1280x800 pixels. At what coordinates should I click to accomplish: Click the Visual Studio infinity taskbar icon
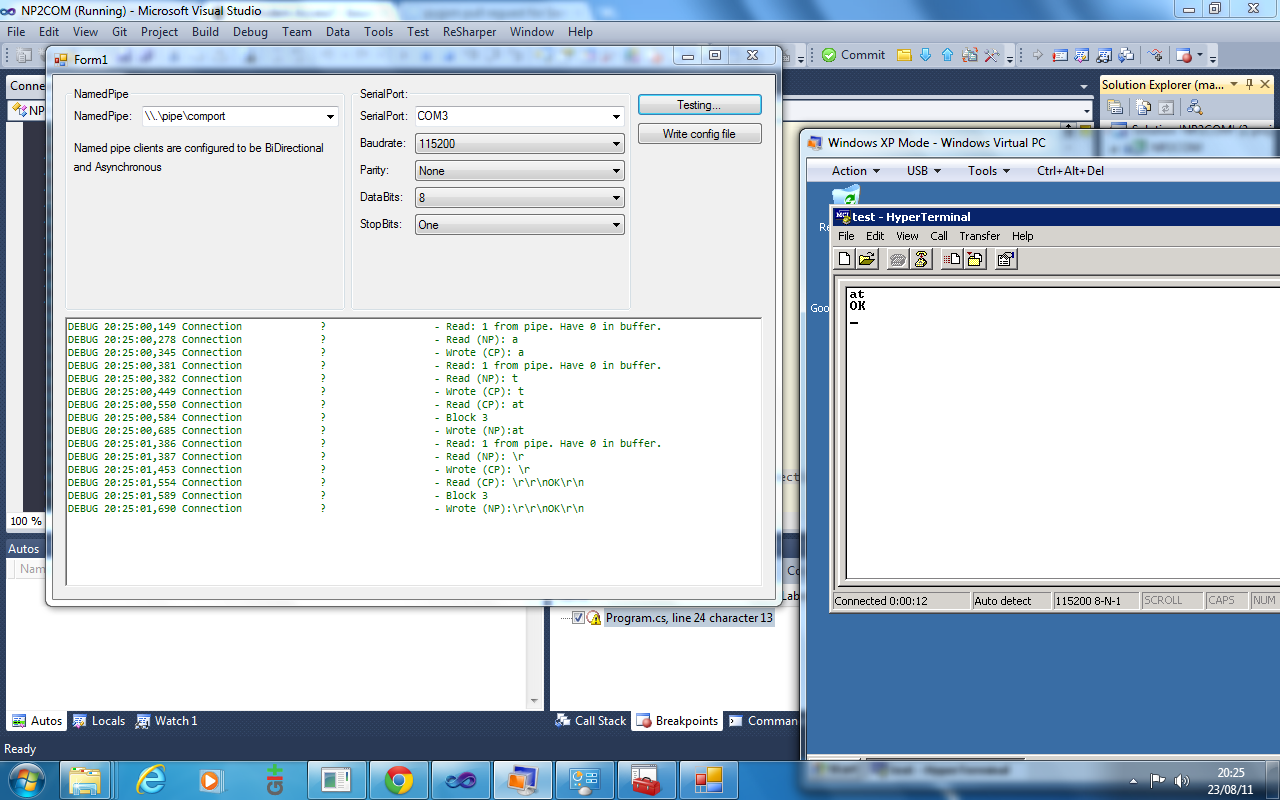461,780
